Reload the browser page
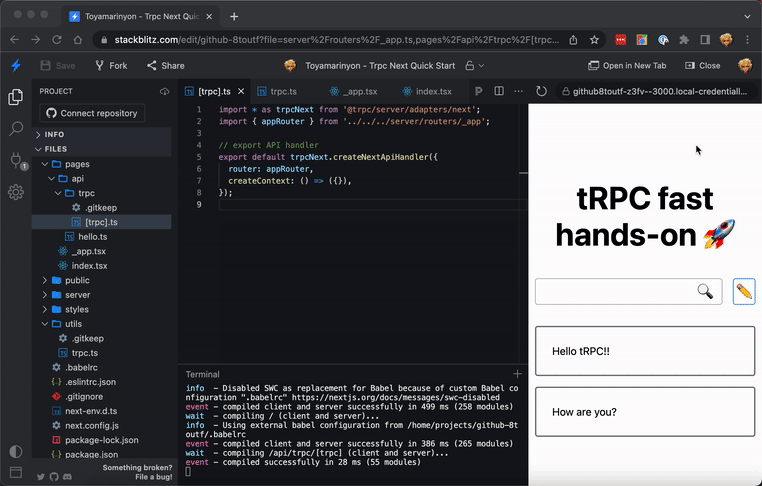This screenshot has height=486, width=762. click(x=57, y=40)
